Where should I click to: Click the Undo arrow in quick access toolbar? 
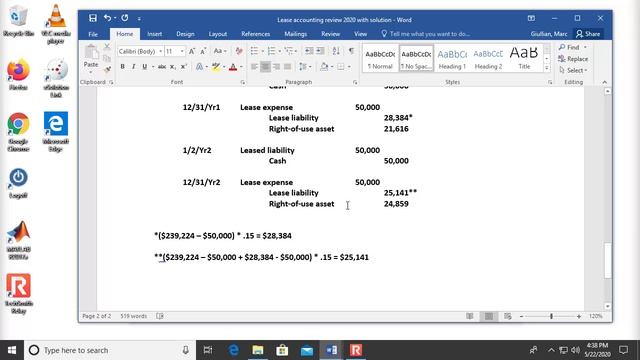(x=107, y=18)
